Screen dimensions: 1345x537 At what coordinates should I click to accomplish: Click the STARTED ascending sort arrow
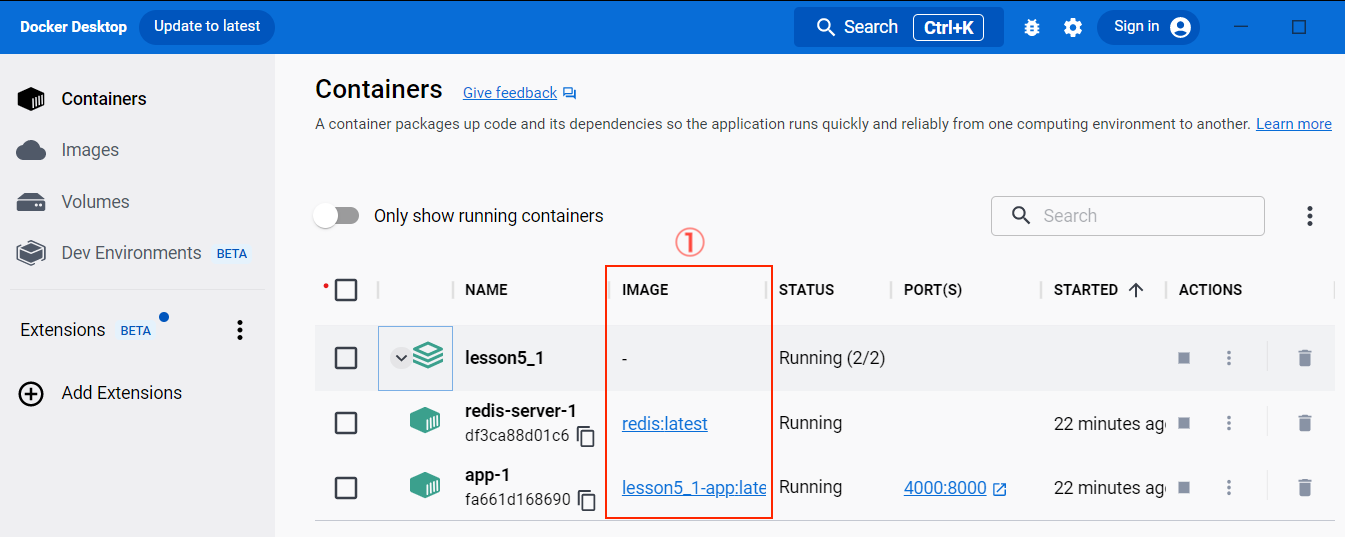pos(1136,290)
